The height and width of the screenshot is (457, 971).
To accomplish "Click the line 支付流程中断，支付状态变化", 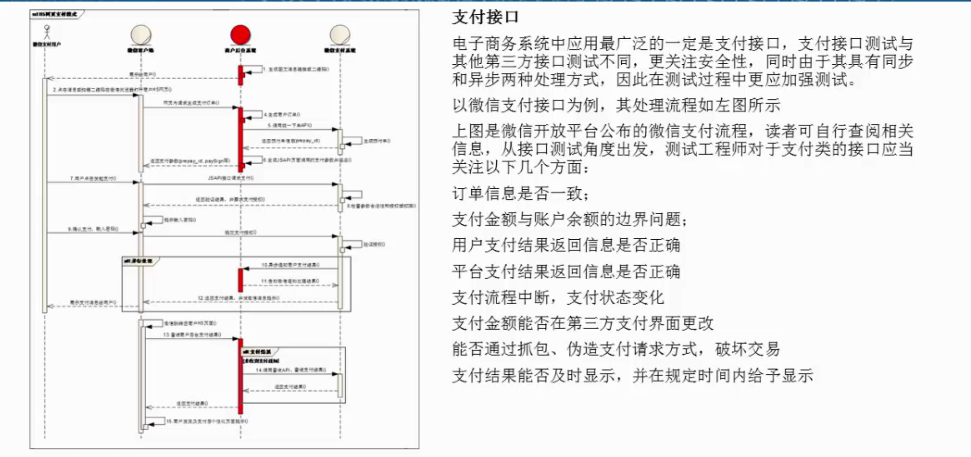I will (559, 297).
